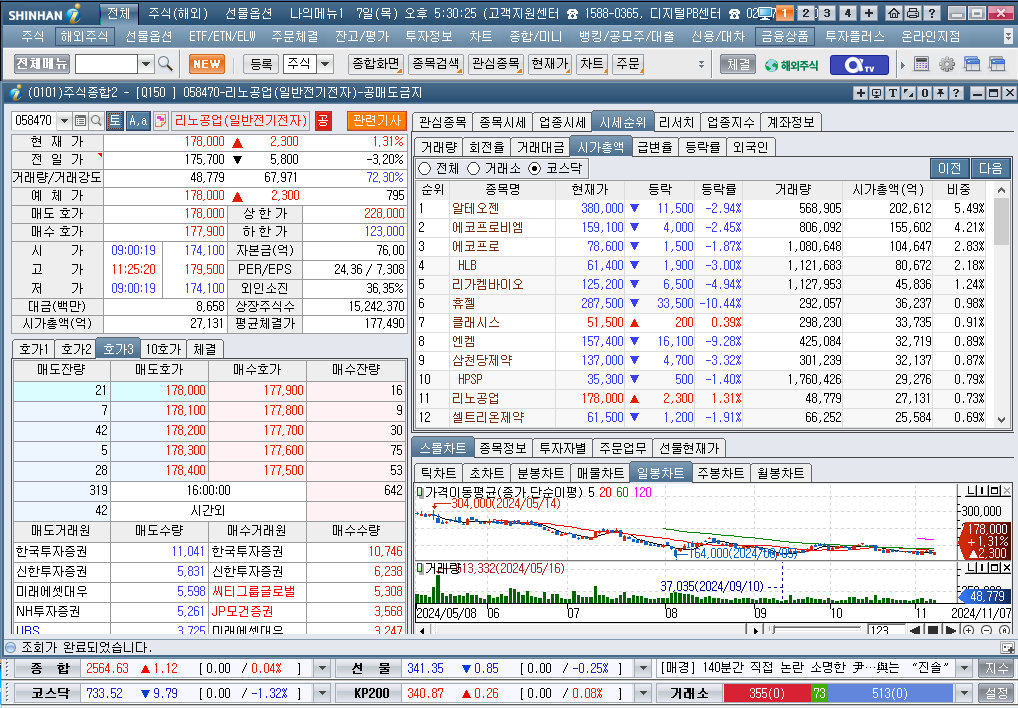Click the chart zoom-out minus icon

pyautogui.click(x=987, y=630)
